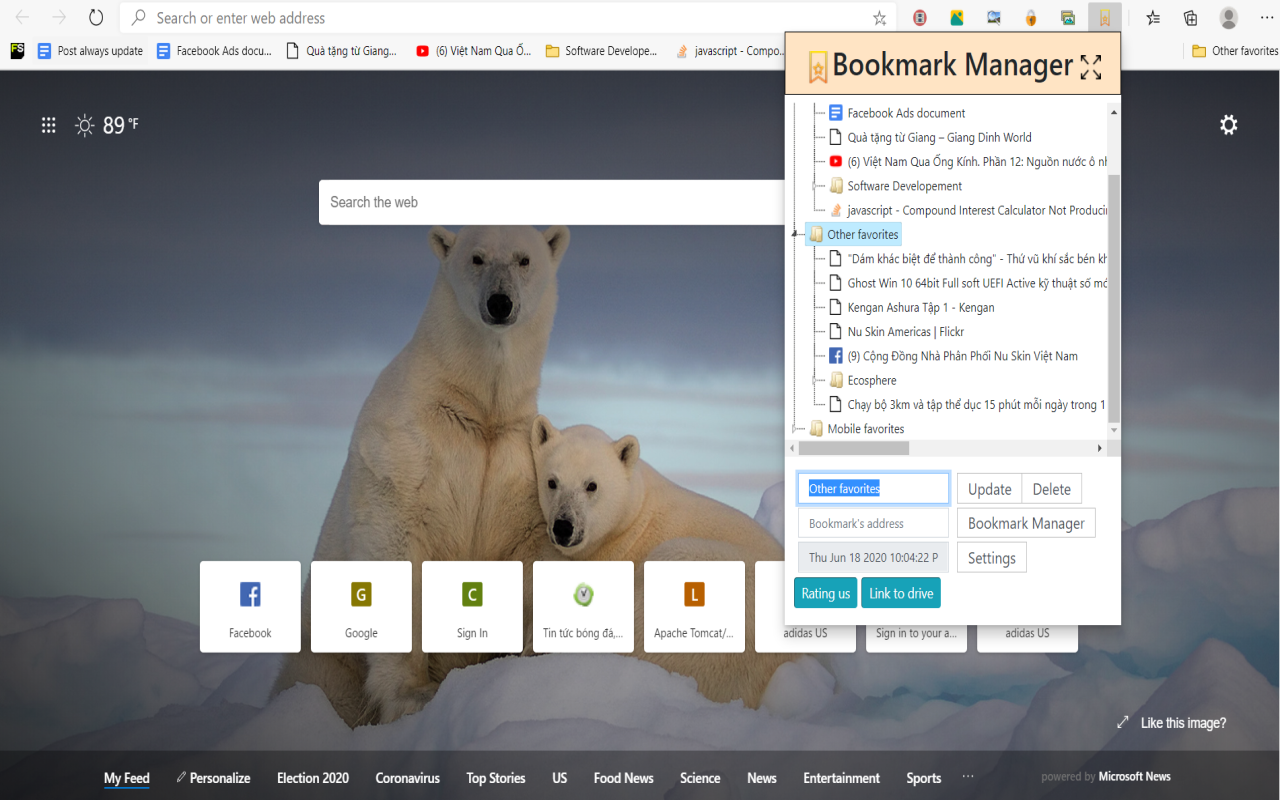Click the Bookmark Manager extension icon in toolbar

click(1104, 18)
